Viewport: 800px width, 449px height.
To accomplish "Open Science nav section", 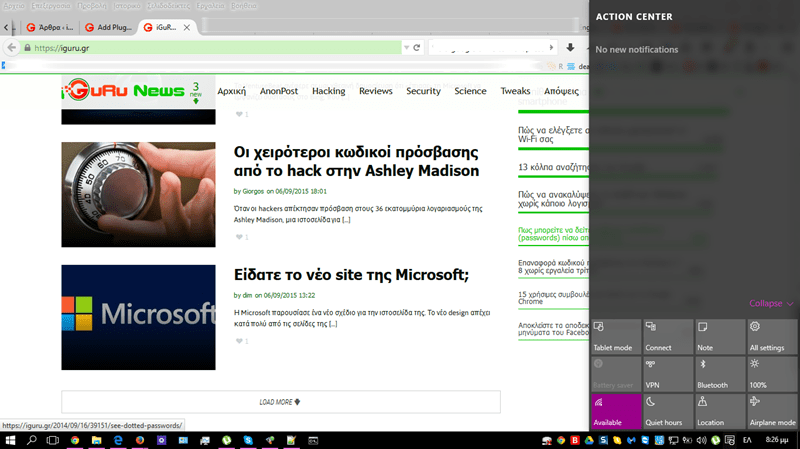I will [470, 91].
